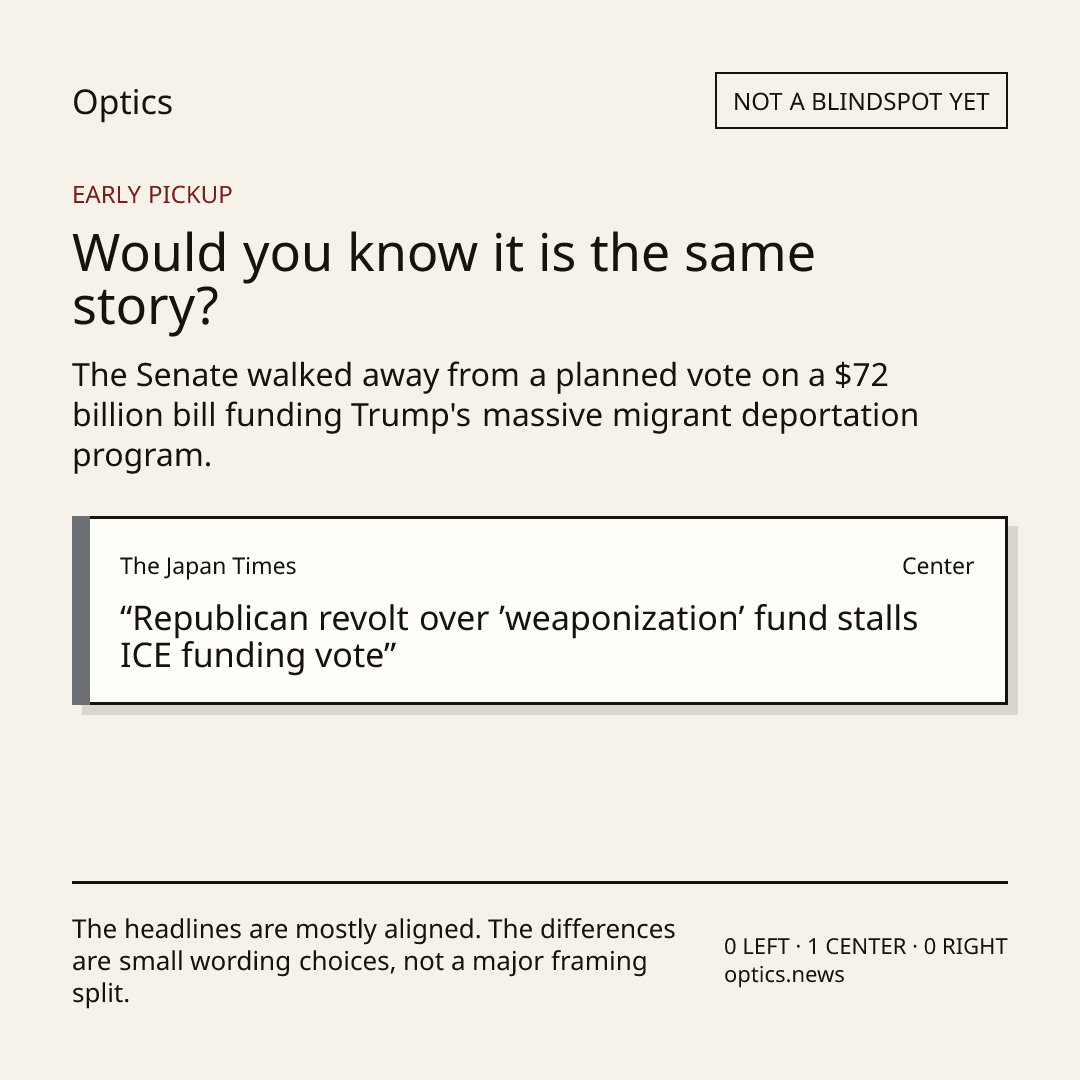The height and width of the screenshot is (1080, 1080).
Task: Click the horizontal divider line above footer
Action: 540,882
